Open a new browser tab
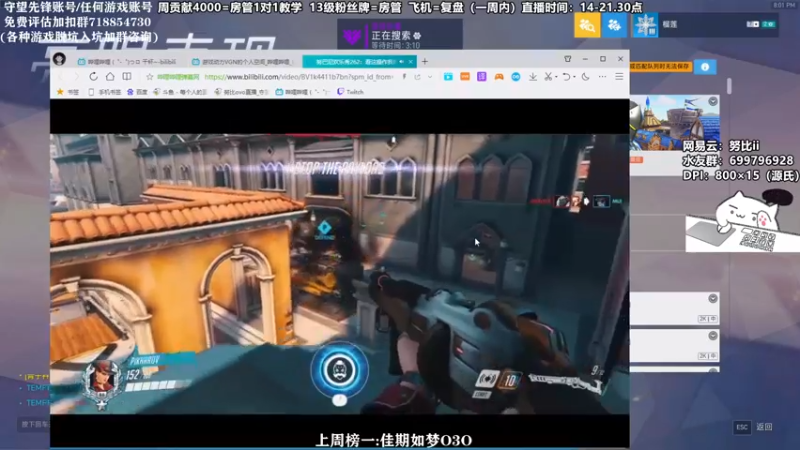The width and height of the screenshot is (800, 450). tap(424, 62)
